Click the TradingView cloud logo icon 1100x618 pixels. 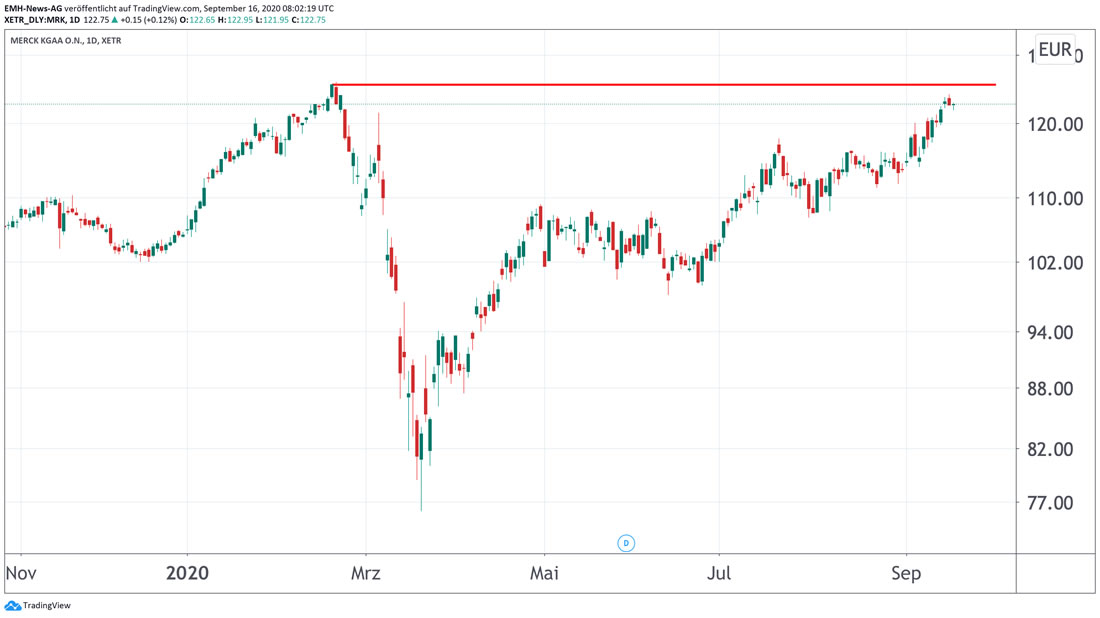pos(12,606)
